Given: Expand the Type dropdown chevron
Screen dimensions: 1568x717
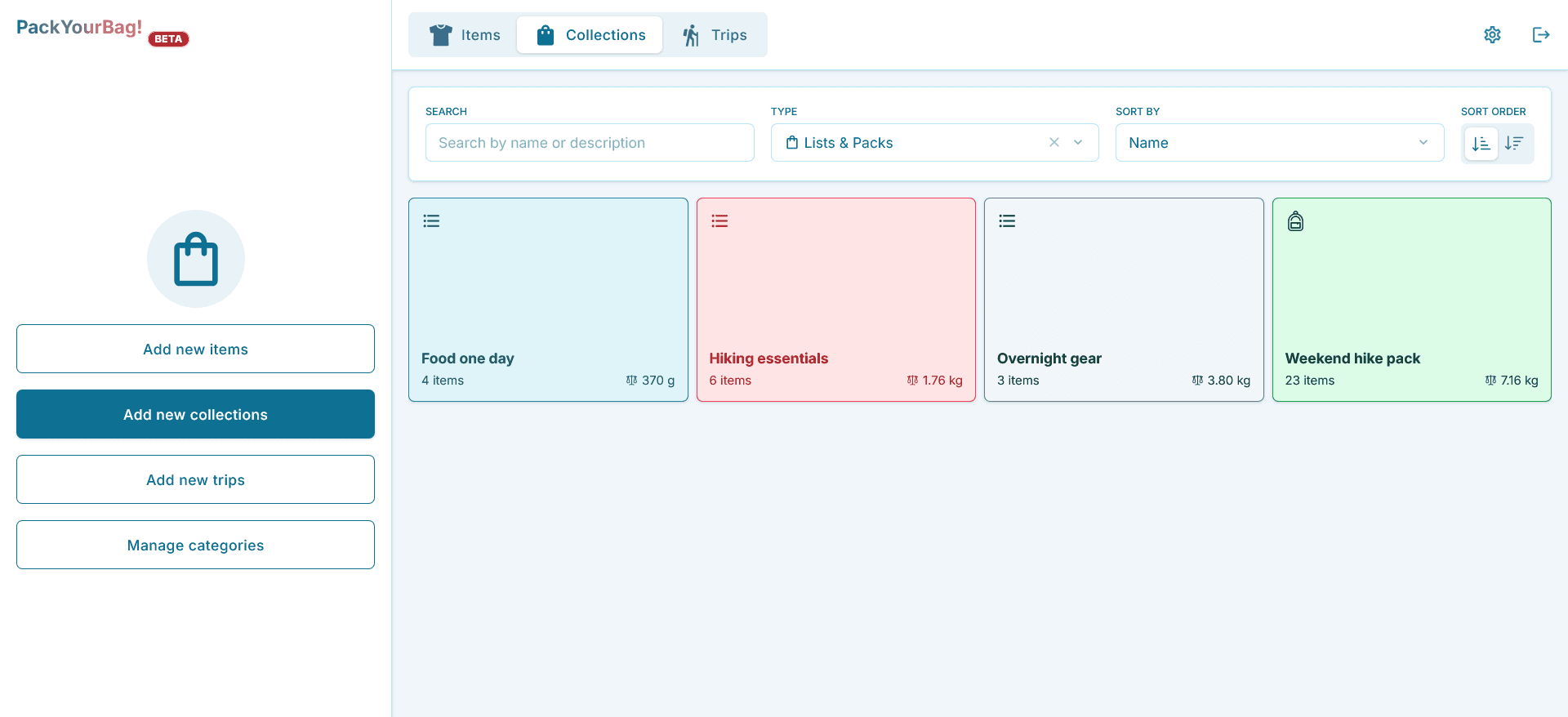Looking at the screenshot, I should pos(1078,142).
